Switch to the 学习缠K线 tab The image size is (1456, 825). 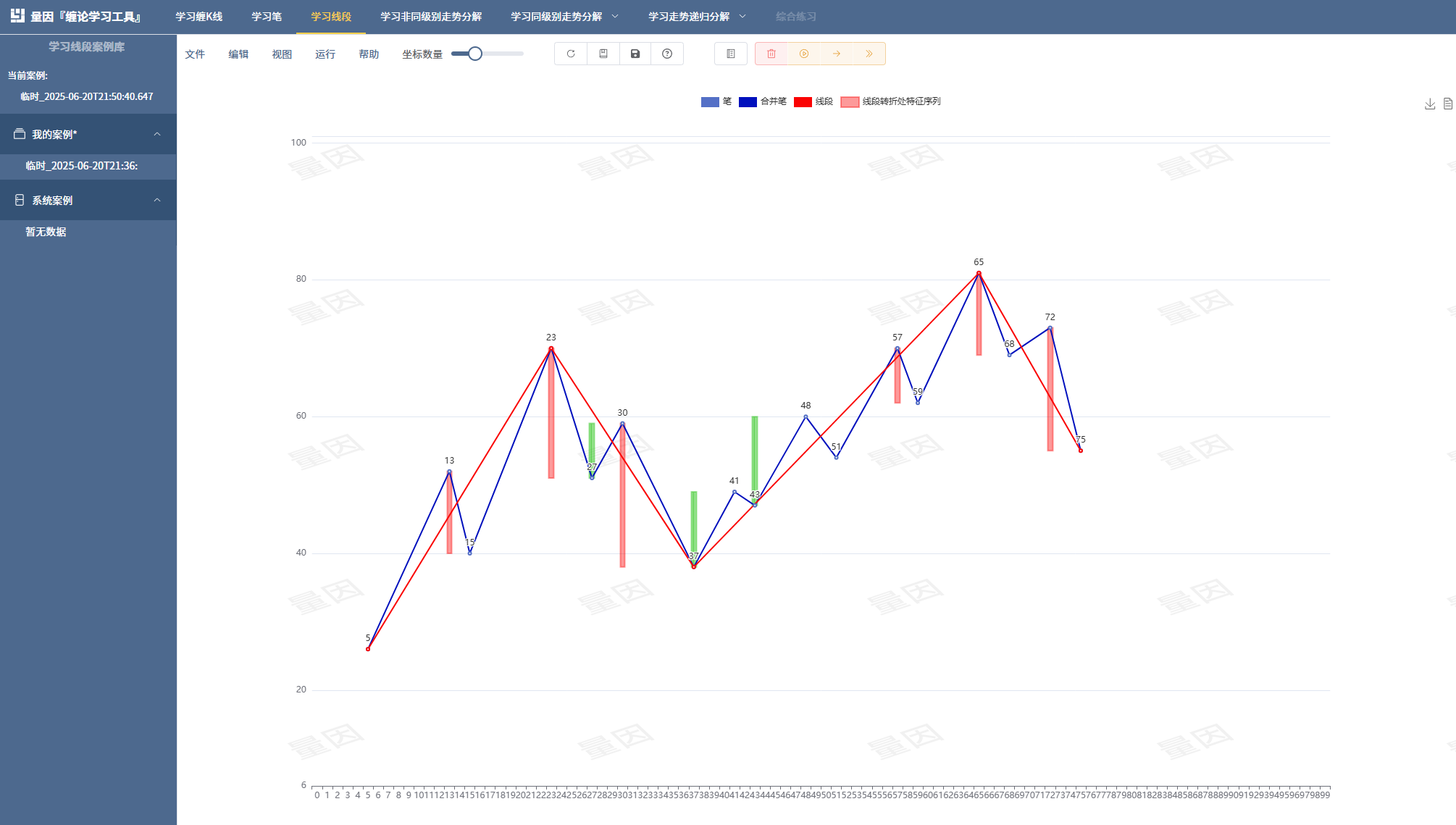tap(198, 17)
